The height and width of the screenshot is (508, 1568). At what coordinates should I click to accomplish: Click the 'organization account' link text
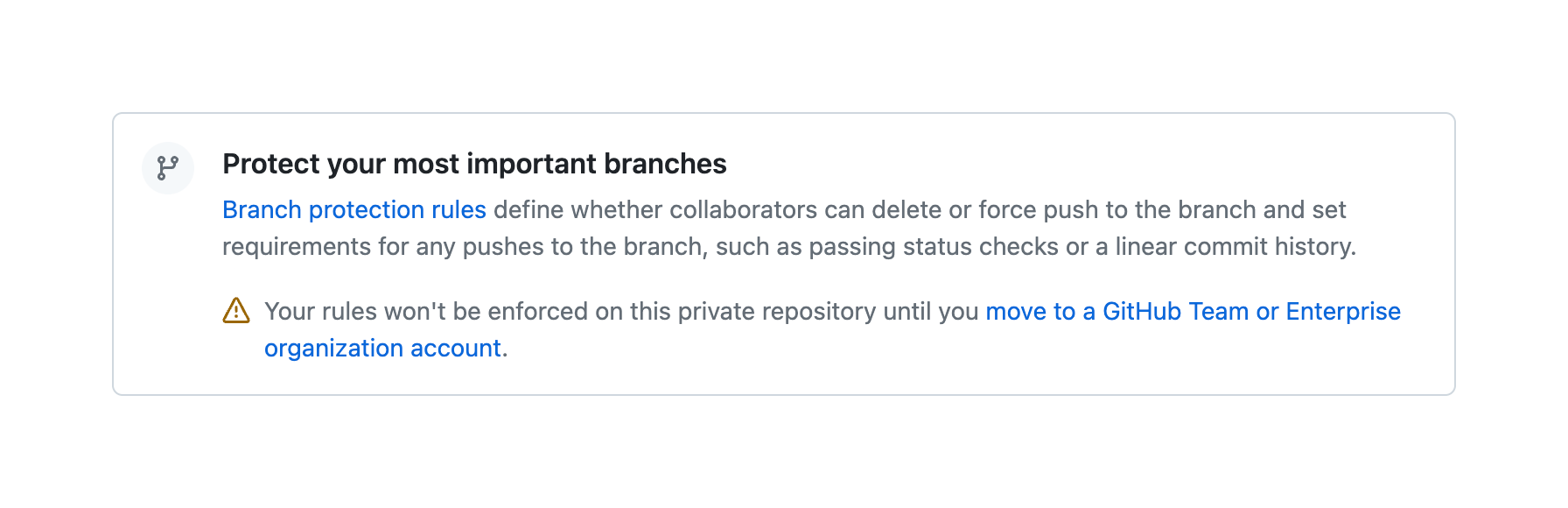tap(382, 349)
